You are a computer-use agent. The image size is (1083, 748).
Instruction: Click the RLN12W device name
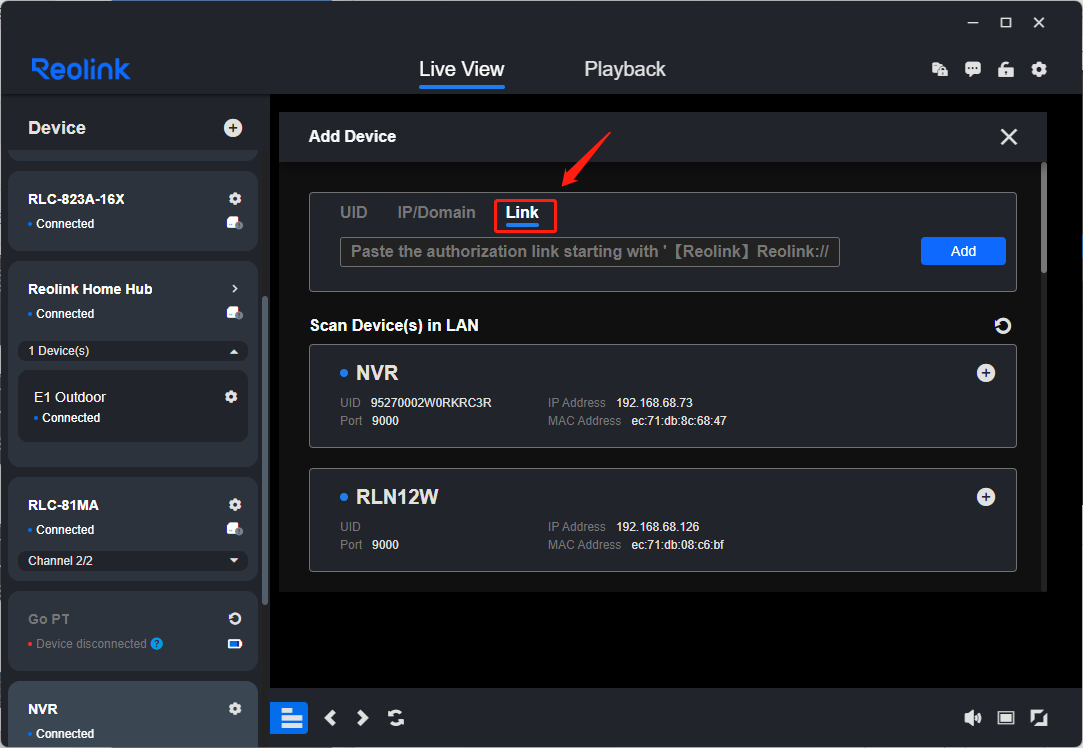click(397, 497)
